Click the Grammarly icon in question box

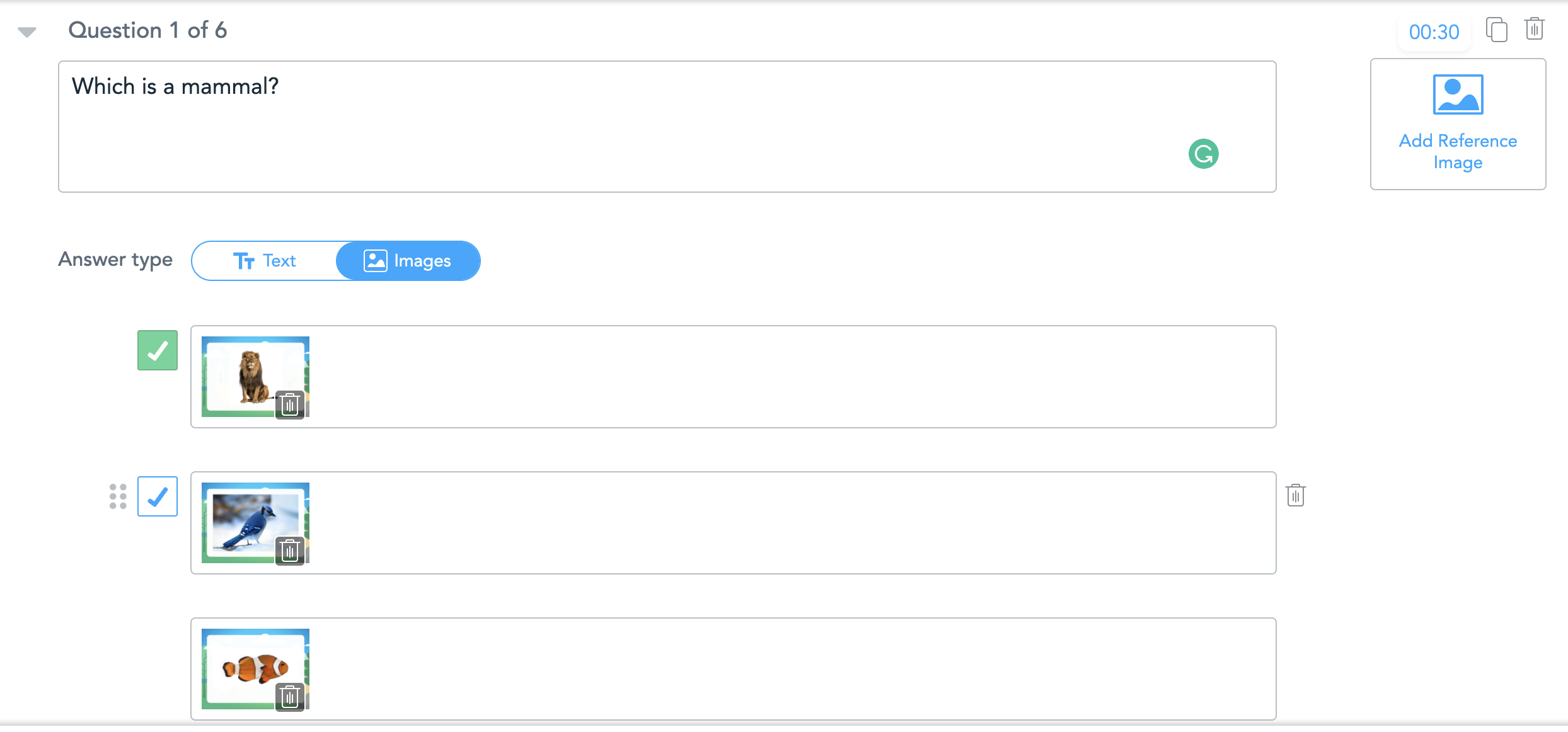1203,154
